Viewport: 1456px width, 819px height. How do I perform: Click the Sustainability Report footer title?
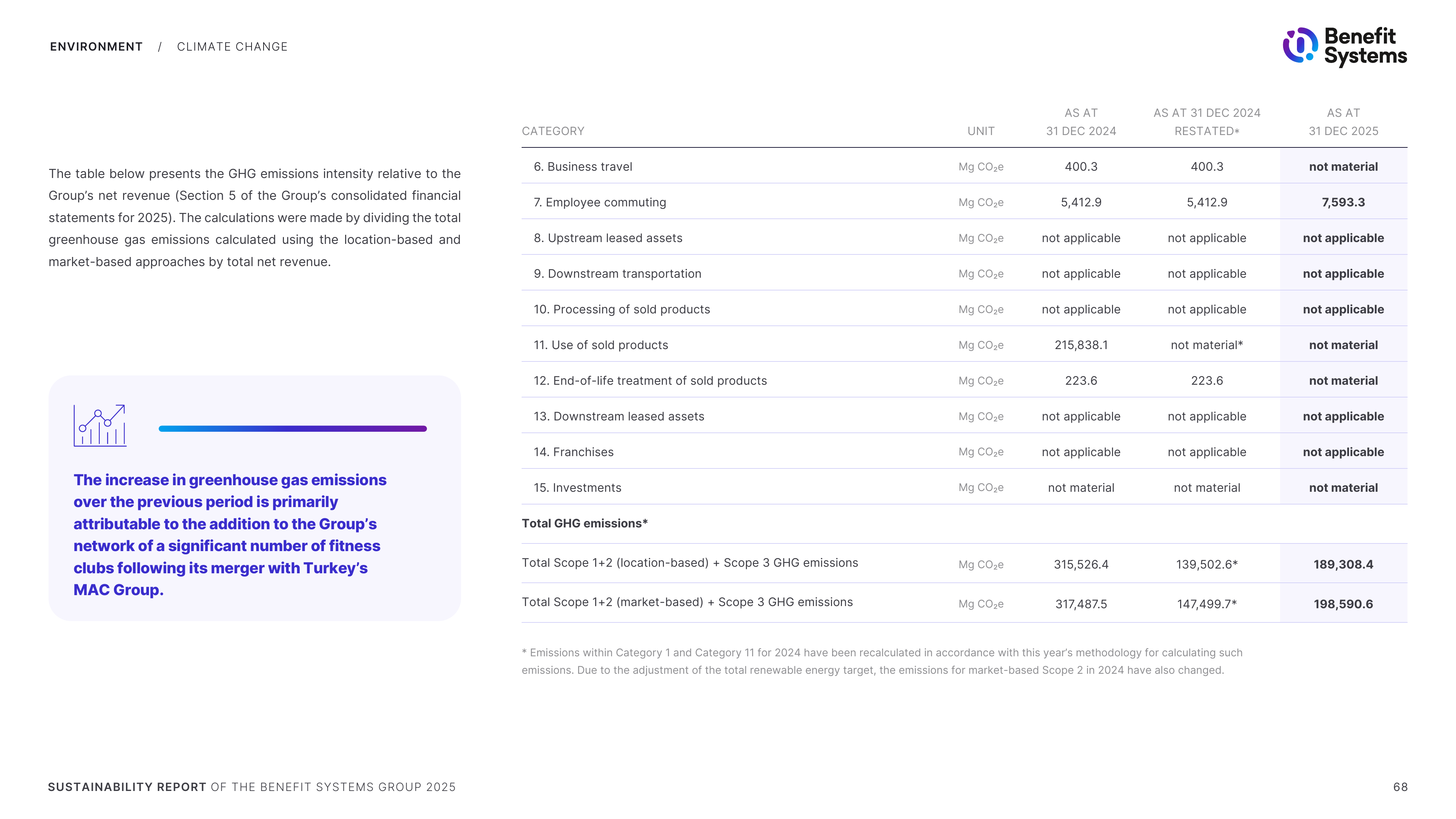click(x=252, y=787)
